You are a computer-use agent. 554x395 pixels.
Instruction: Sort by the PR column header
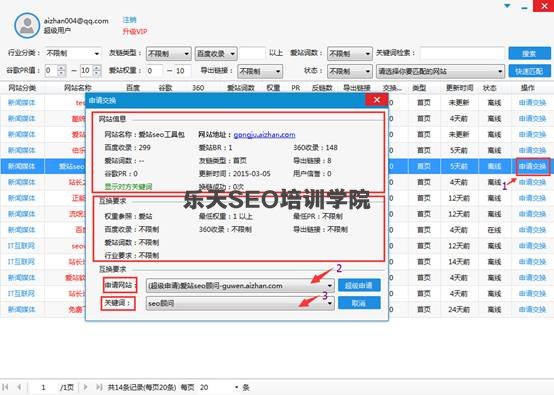click(296, 88)
